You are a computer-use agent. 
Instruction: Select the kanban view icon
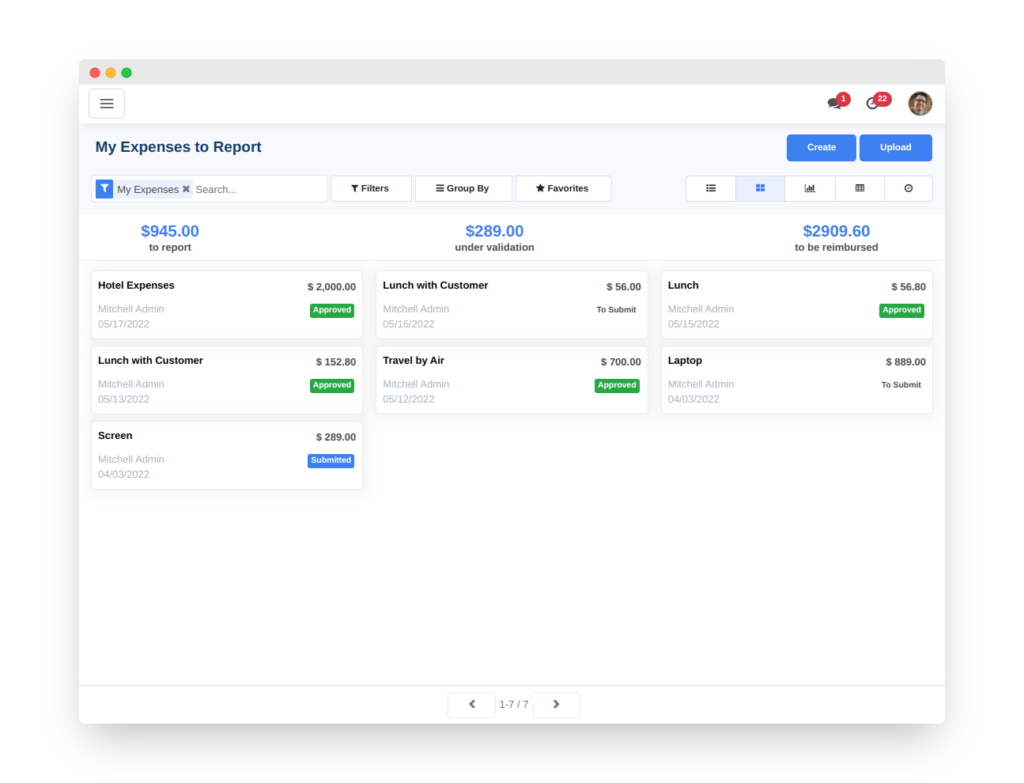tap(760, 188)
